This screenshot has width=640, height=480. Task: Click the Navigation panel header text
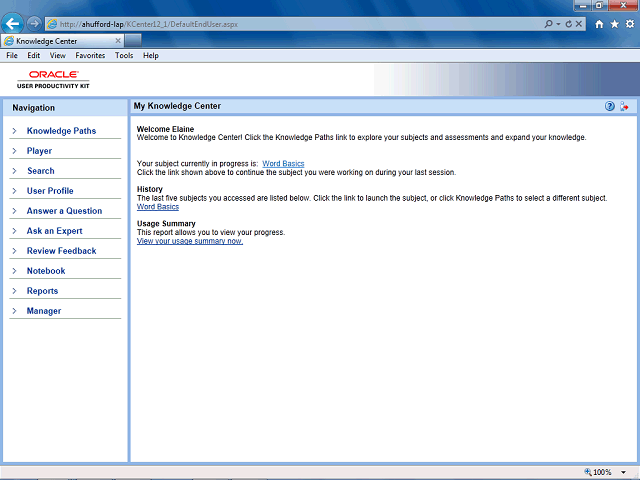click(33, 108)
